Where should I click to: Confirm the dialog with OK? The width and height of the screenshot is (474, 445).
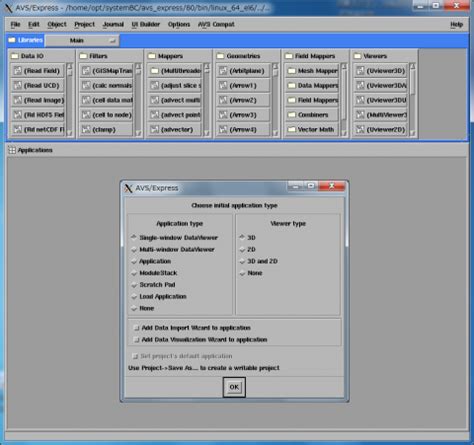point(234,387)
